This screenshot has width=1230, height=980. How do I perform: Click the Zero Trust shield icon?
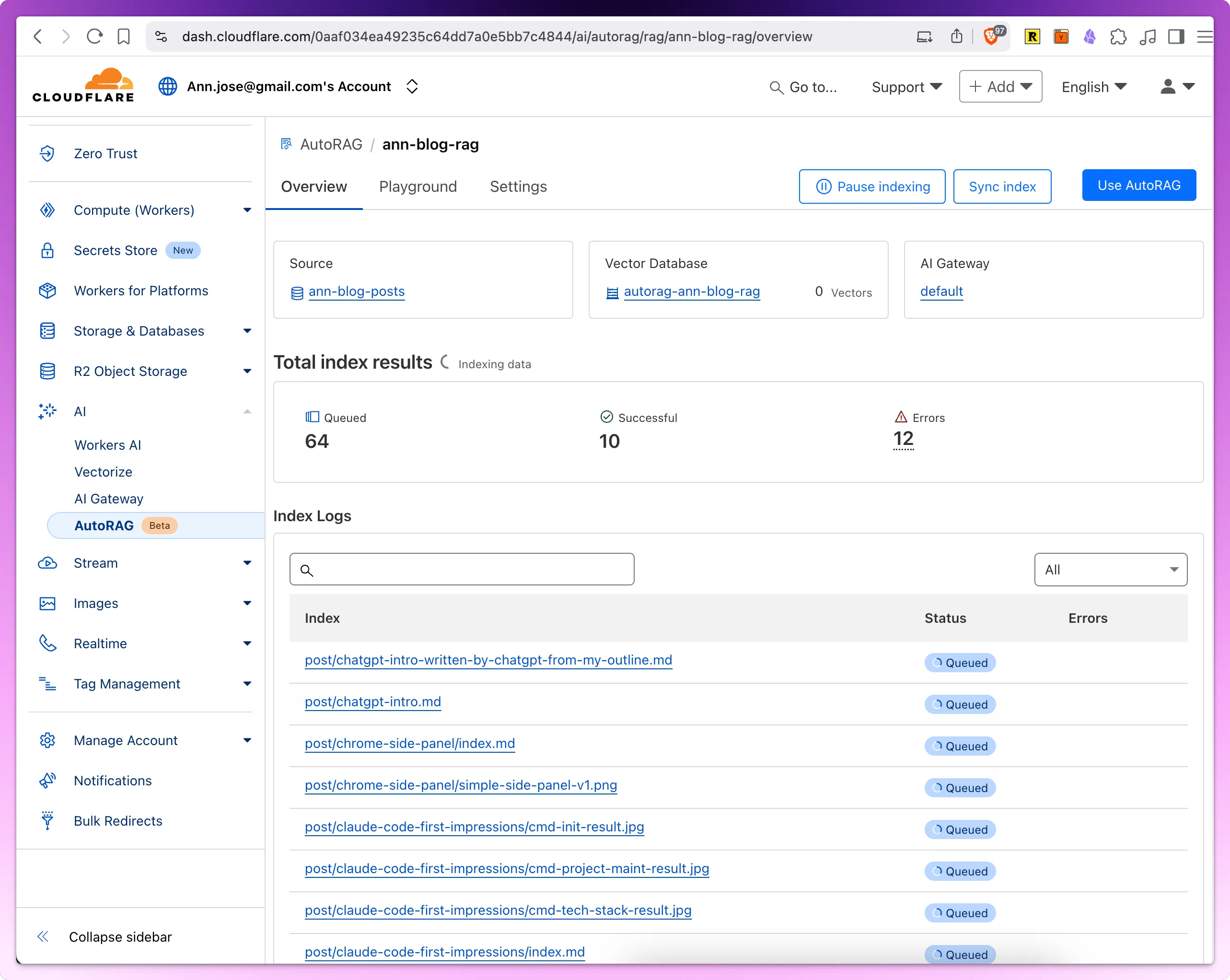point(47,153)
